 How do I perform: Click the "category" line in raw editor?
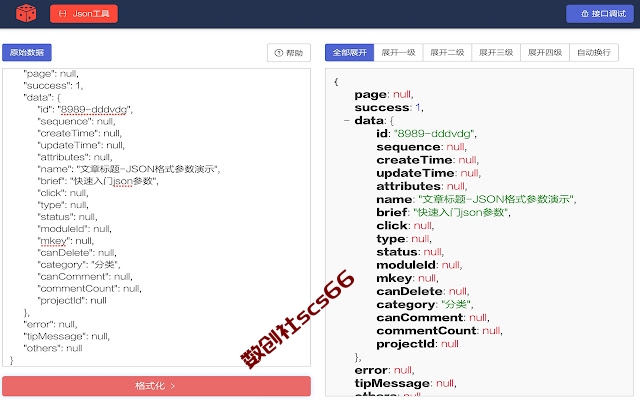pyautogui.click(x=78, y=265)
